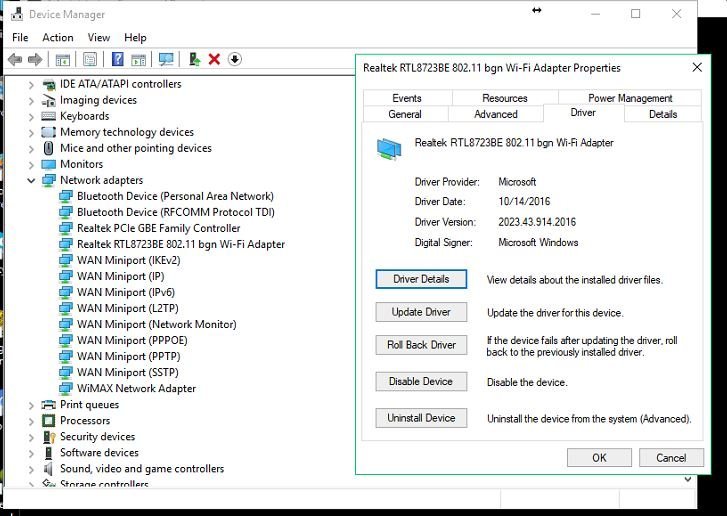Screen dimensions: 727x516
Task: Switch to the Resources tab
Action: click(504, 98)
